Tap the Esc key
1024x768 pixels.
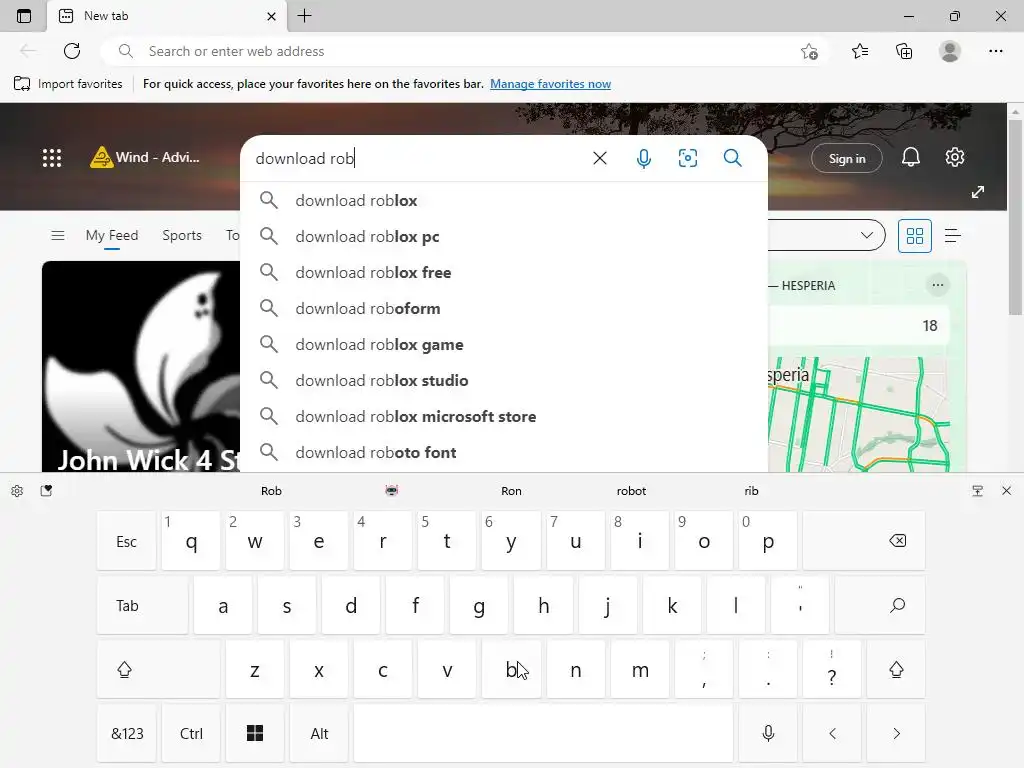click(127, 541)
